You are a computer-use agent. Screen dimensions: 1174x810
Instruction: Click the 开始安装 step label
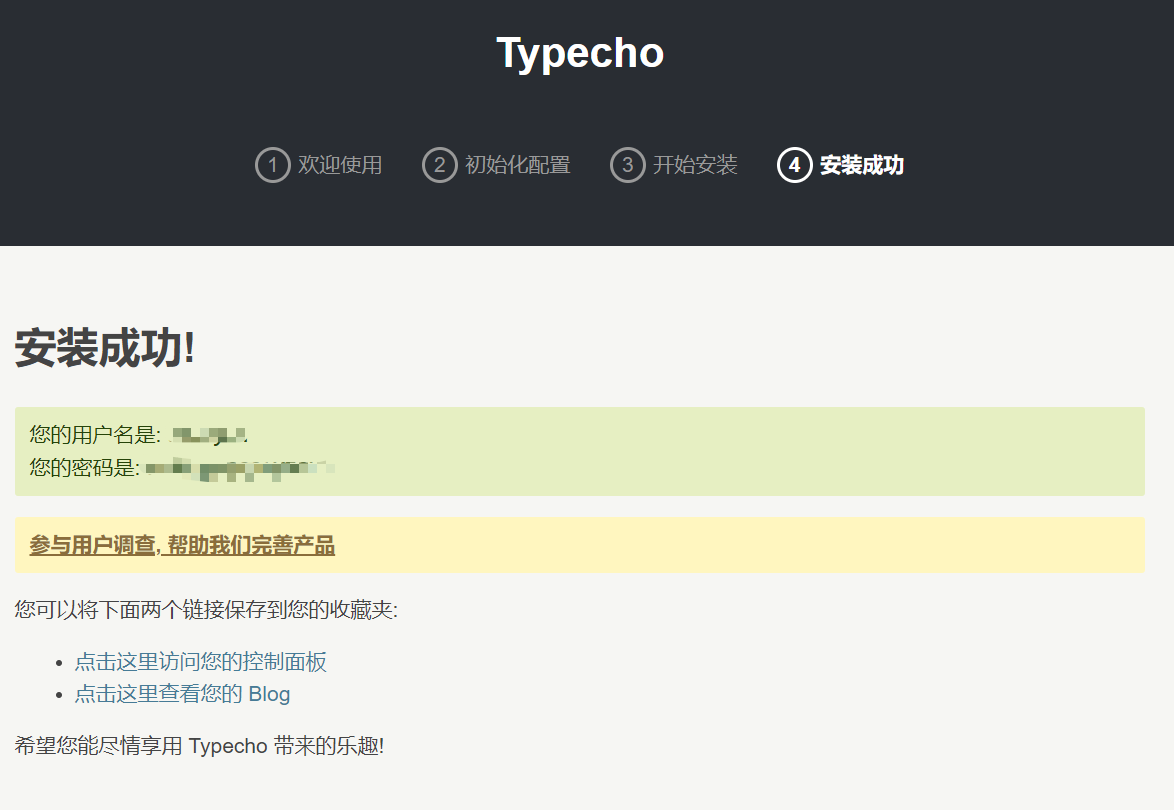(695, 165)
